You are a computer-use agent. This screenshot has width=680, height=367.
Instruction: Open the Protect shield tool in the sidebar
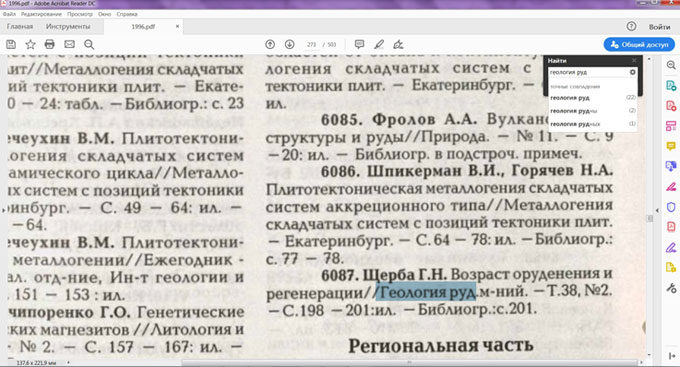[x=671, y=207]
